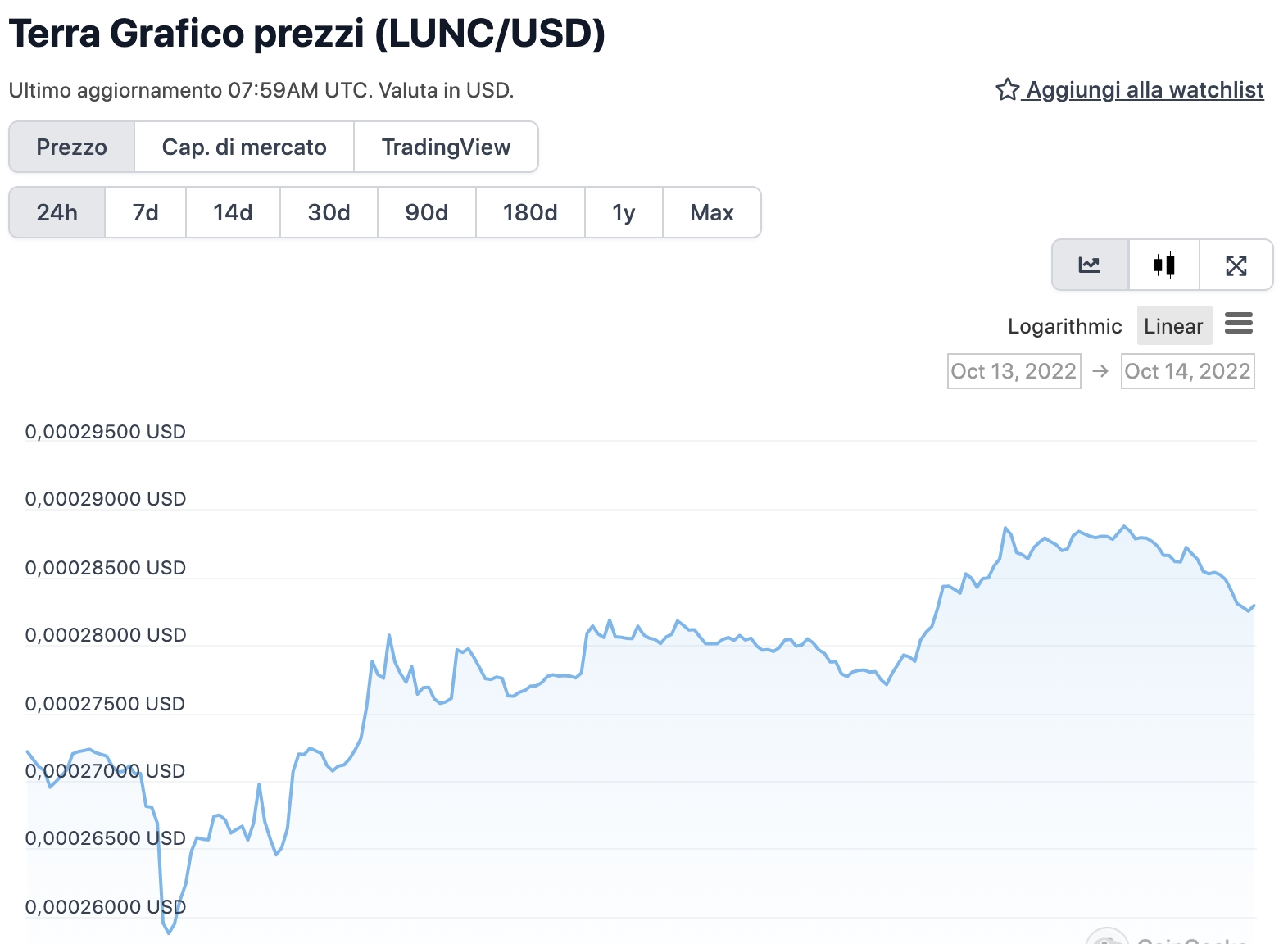Image resolution: width=1288 pixels, height=944 pixels.
Task: Switch to candlestick chart view icon
Action: click(1163, 265)
